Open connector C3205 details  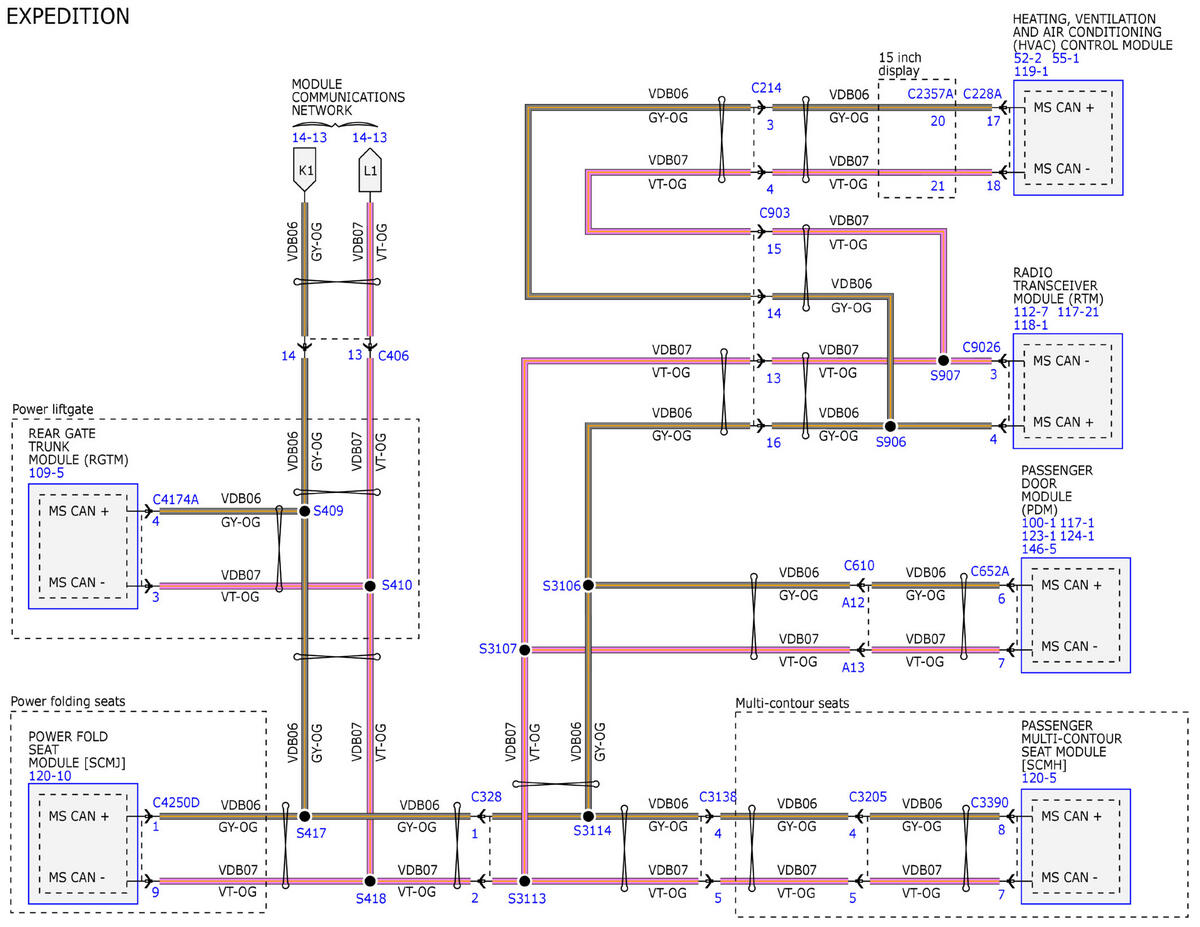[867, 797]
